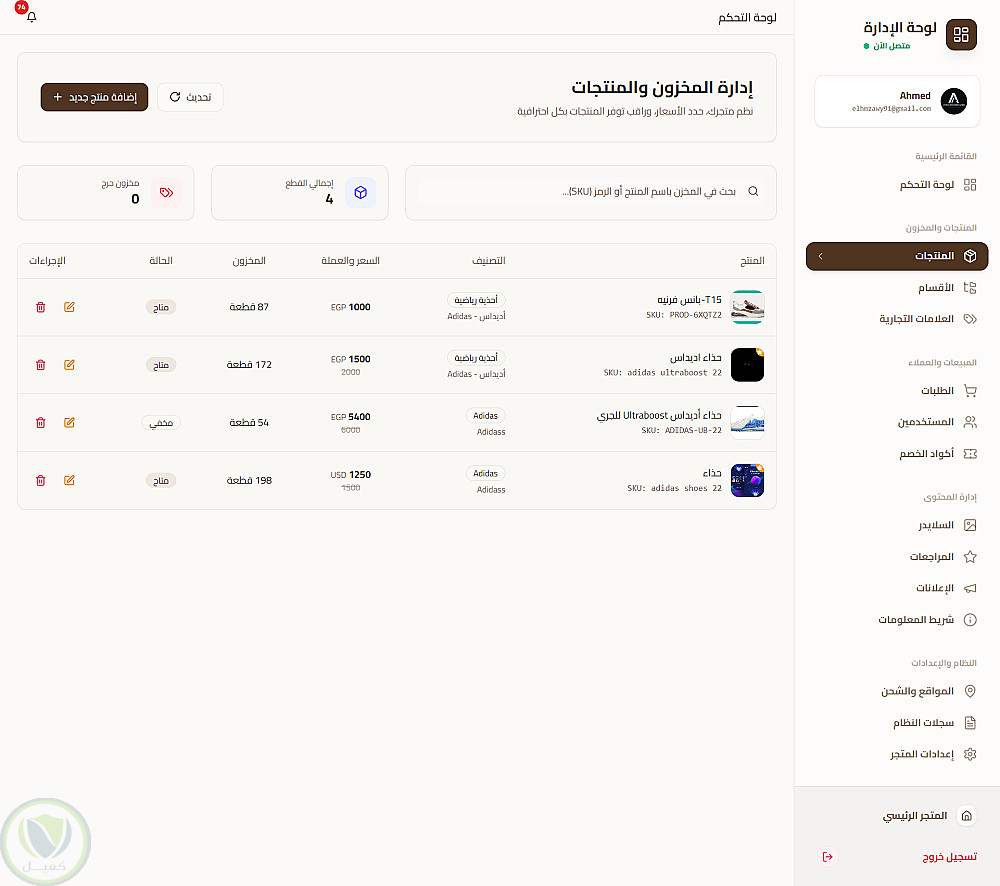Click the search magnifier icon

pyautogui.click(x=753, y=191)
